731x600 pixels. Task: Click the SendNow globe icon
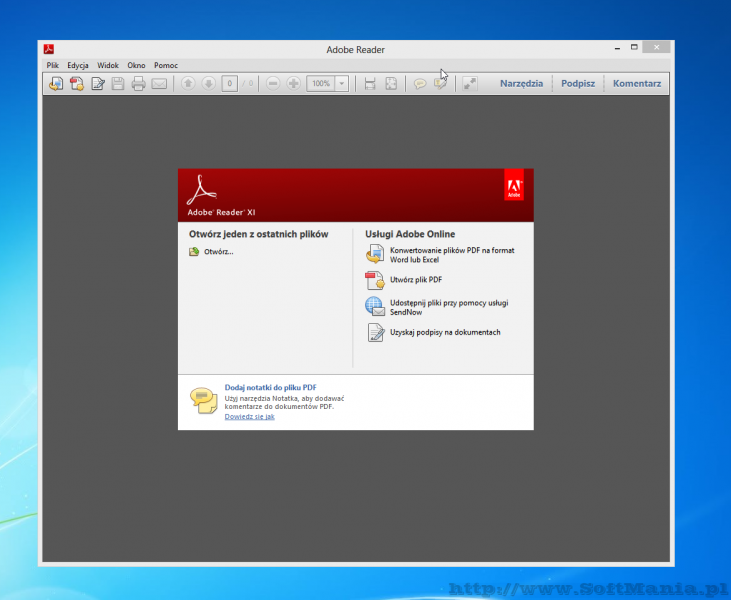pos(375,306)
